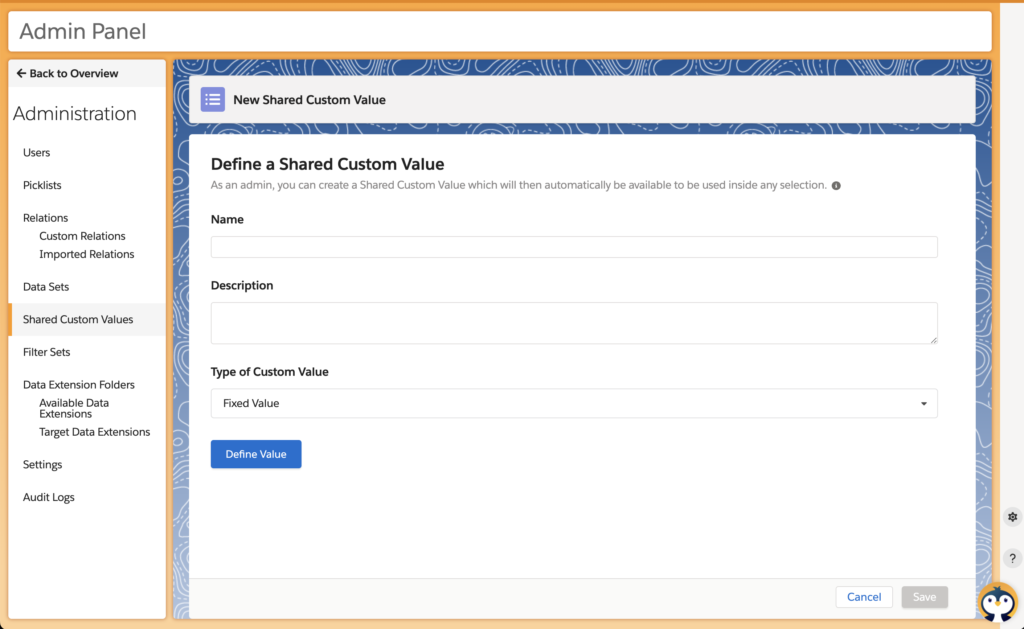Open Custom Relations under Relations

(x=82, y=236)
